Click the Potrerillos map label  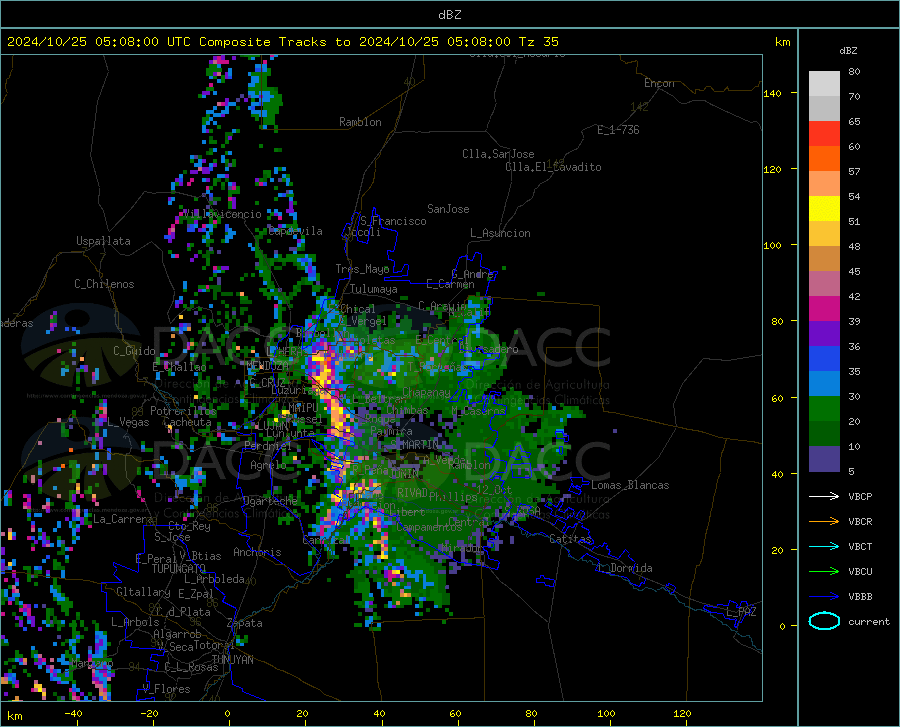pos(183,411)
